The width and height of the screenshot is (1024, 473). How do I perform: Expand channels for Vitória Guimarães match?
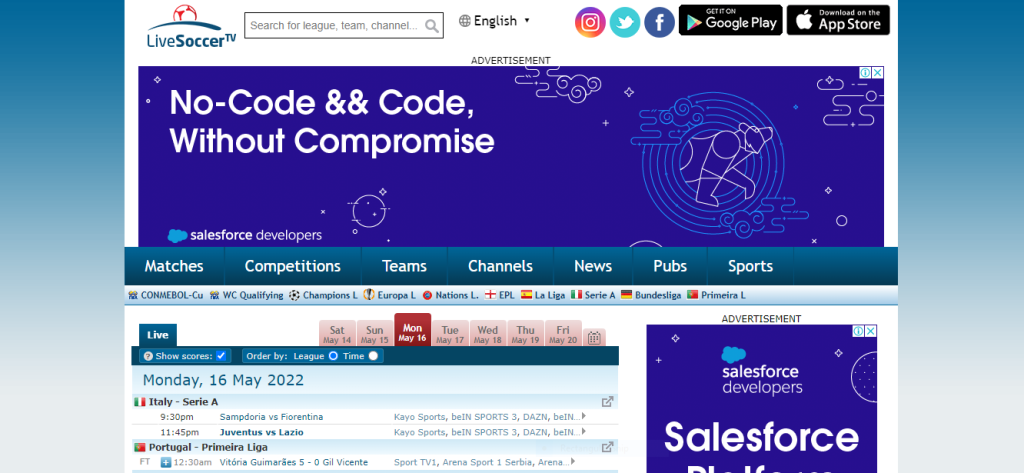coord(573,461)
